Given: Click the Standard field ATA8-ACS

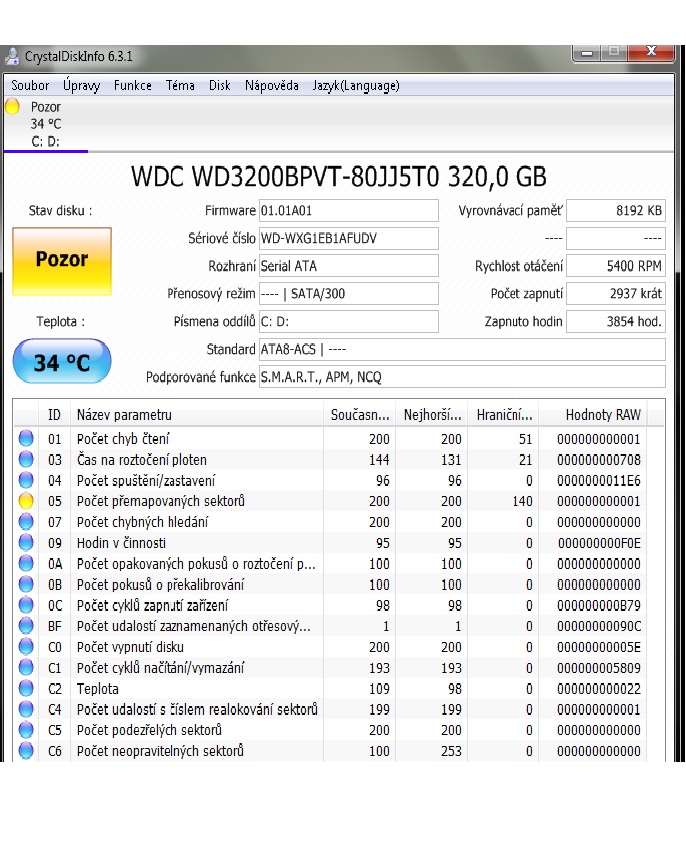Looking at the screenshot, I should (462, 349).
